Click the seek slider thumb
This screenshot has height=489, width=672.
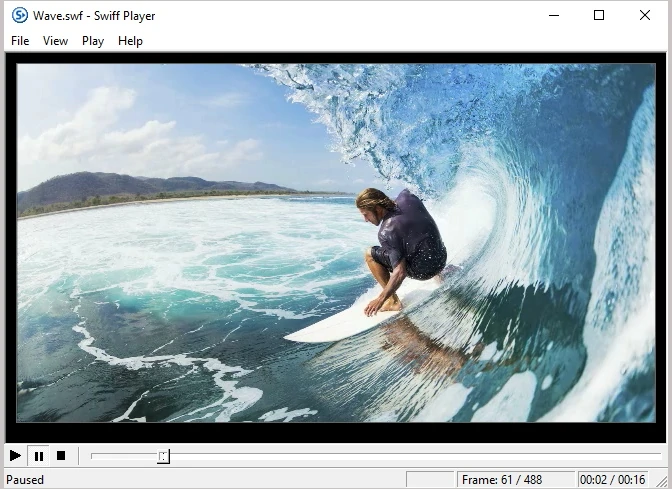(163, 456)
